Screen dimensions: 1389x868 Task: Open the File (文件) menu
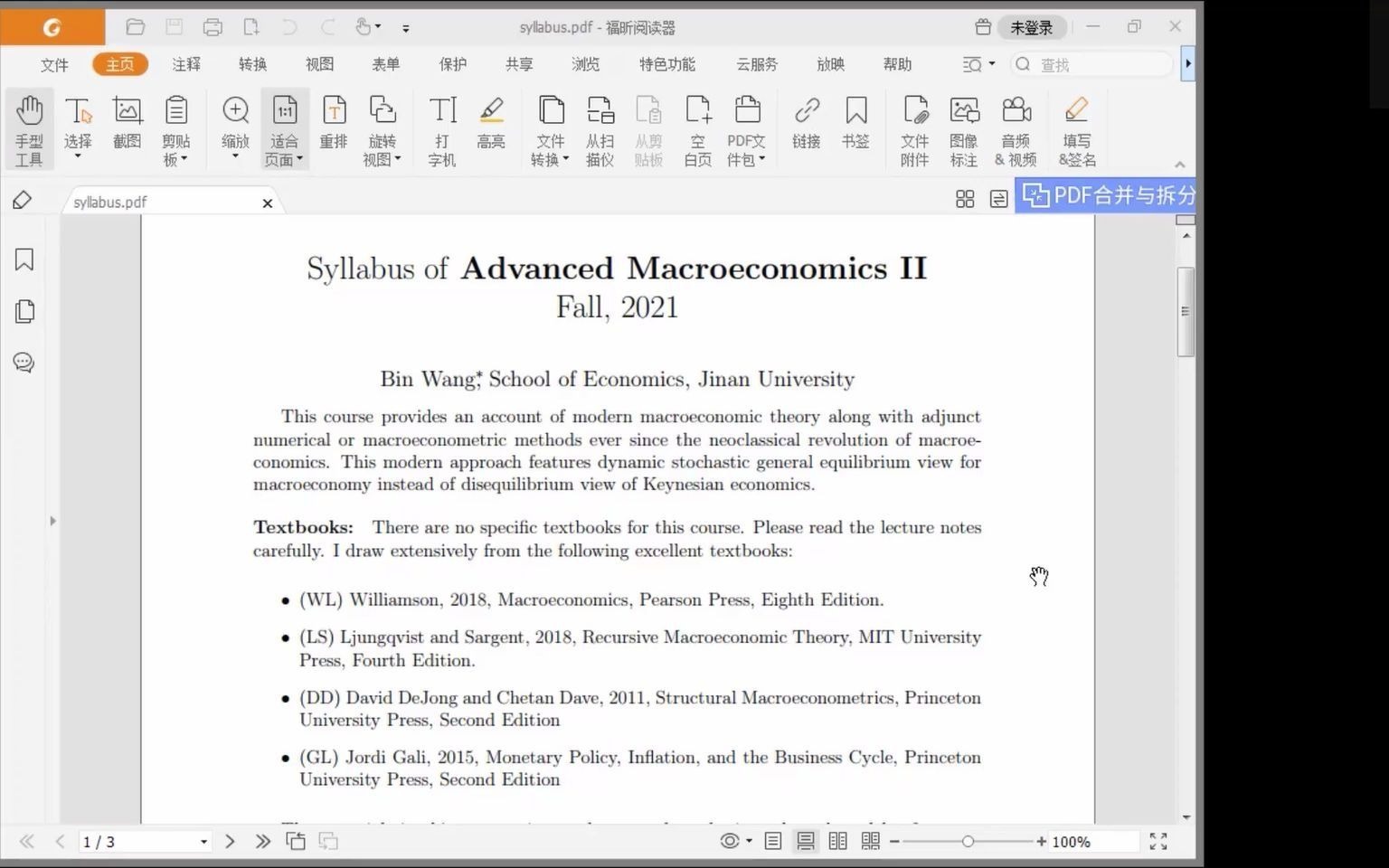54,64
